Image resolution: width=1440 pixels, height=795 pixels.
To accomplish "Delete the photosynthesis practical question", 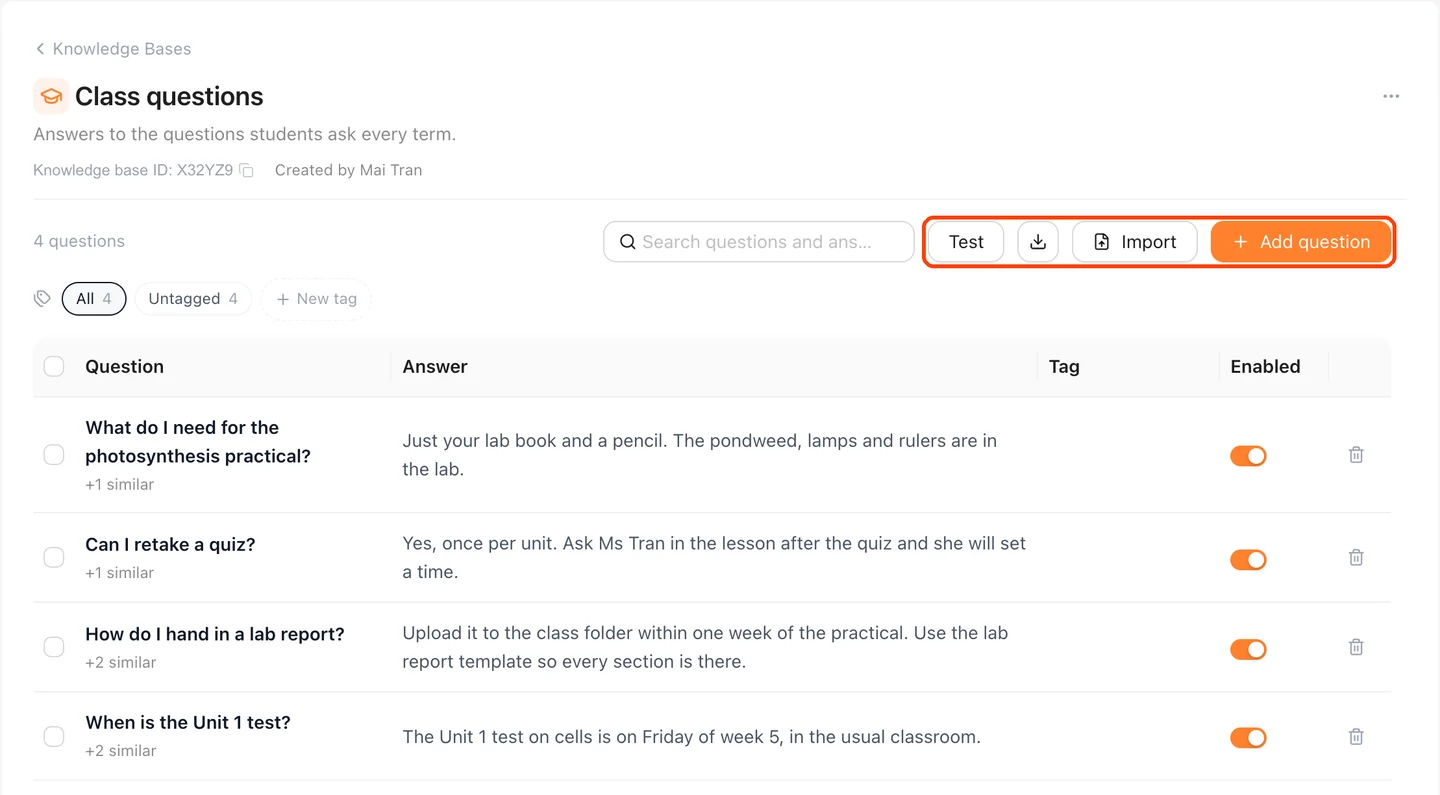I will pos(1356,455).
